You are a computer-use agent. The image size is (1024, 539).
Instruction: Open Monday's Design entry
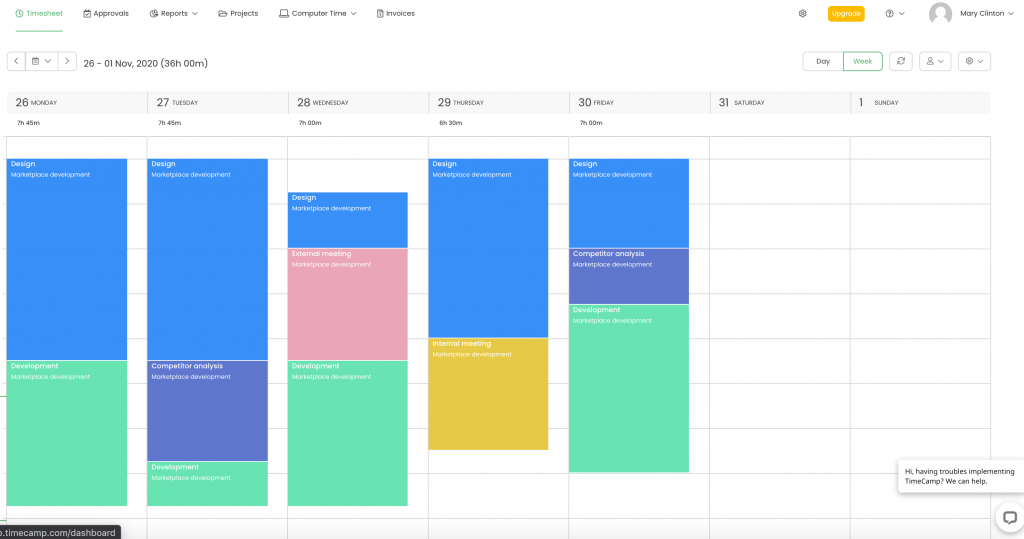pyautogui.click(x=67, y=259)
